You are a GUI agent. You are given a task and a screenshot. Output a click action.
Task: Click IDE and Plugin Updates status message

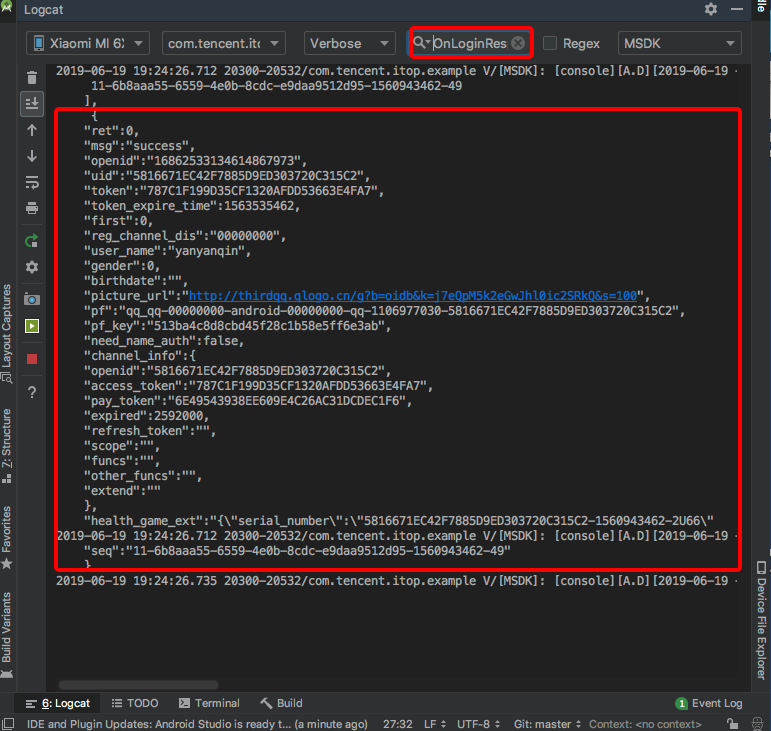[x=197, y=724]
